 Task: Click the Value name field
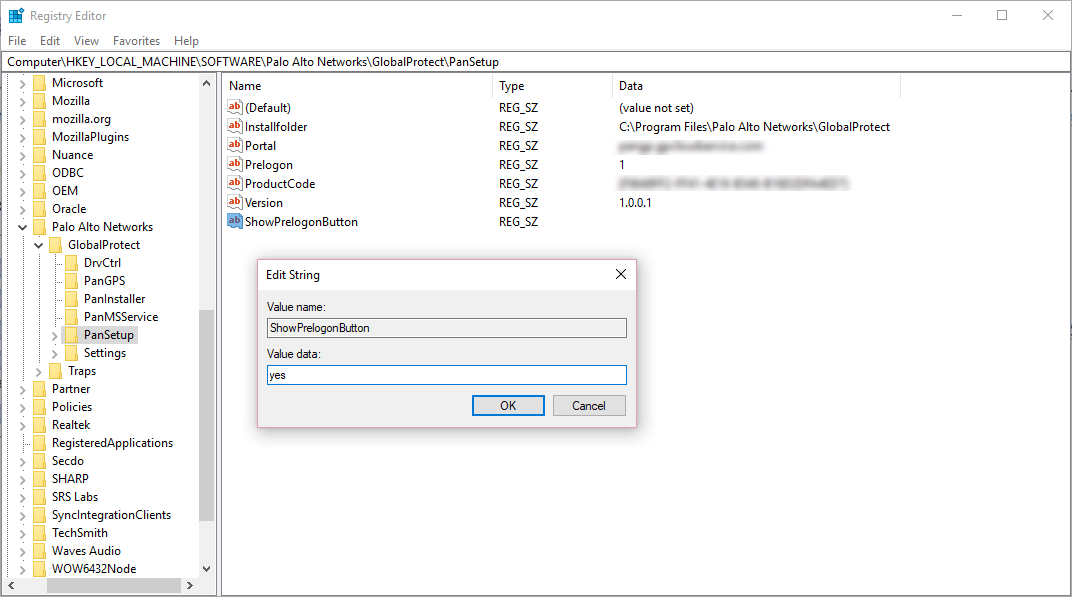(x=446, y=328)
